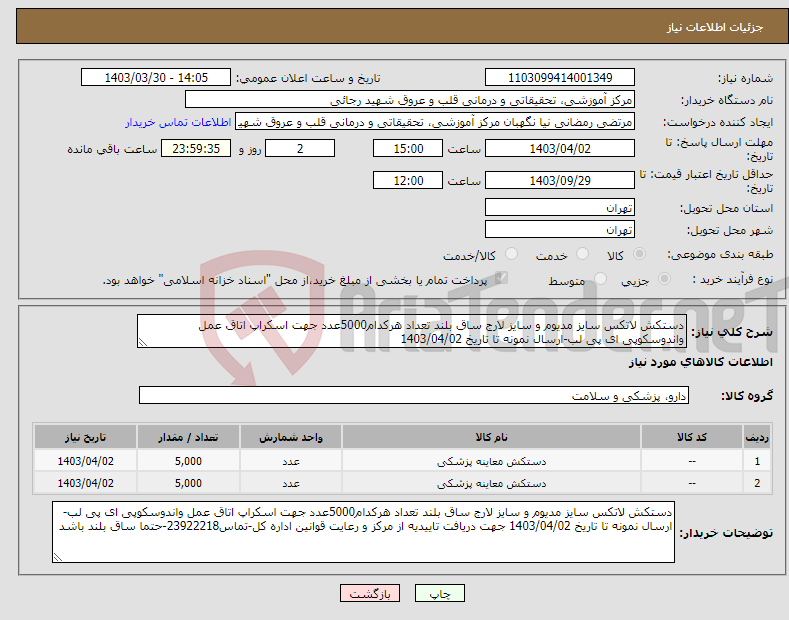Click the price validity date 1403/09/29 field
The image size is (789, 620).
(x=560, y=180)
